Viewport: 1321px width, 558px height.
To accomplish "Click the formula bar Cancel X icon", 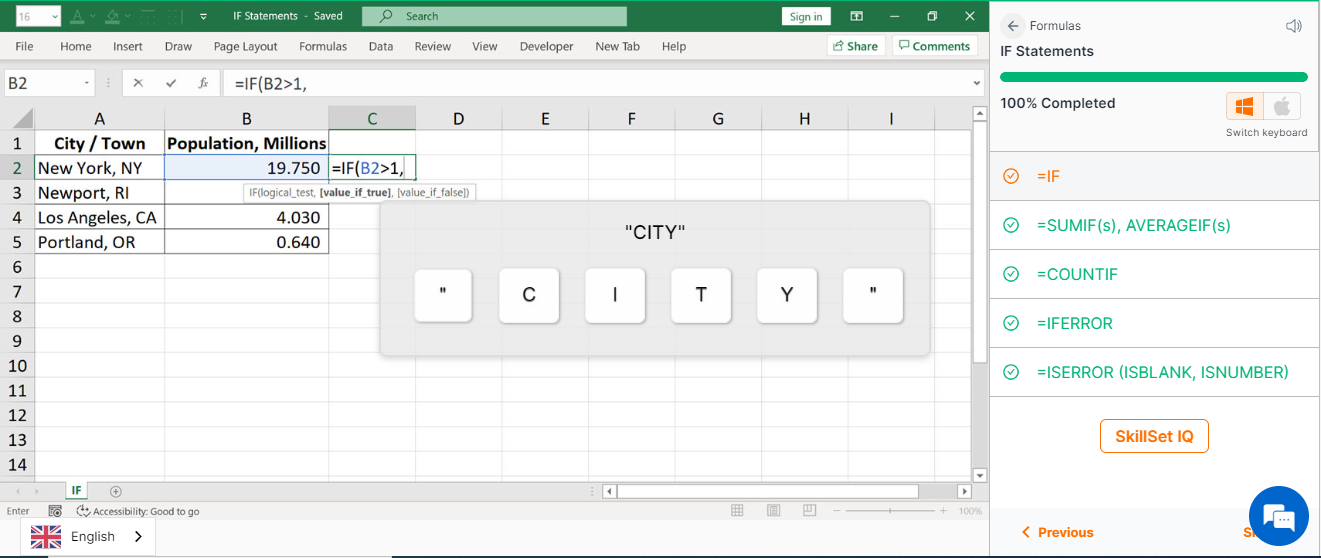I will tap(138, 84).
